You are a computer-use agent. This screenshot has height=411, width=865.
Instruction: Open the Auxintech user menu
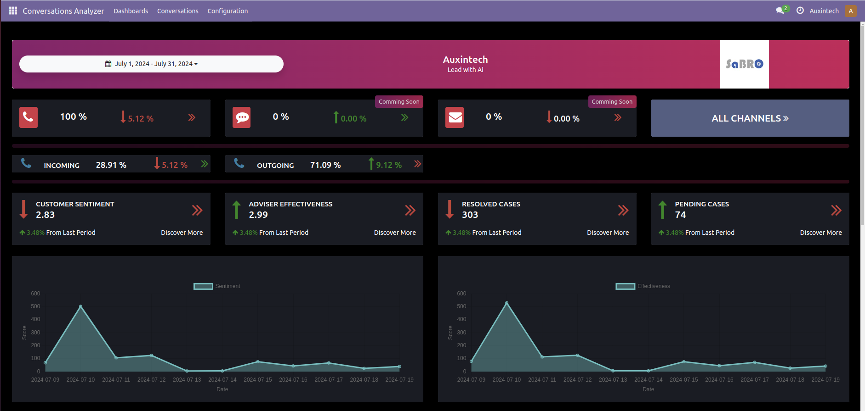click(x=824, y=10)
